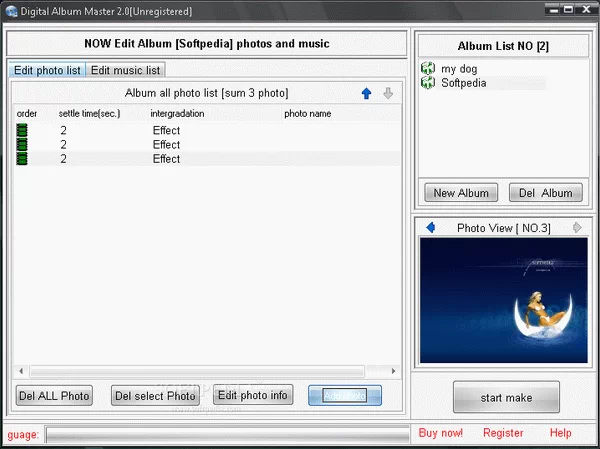Click the settle time(sec.) column header

[x=89, y=114]
